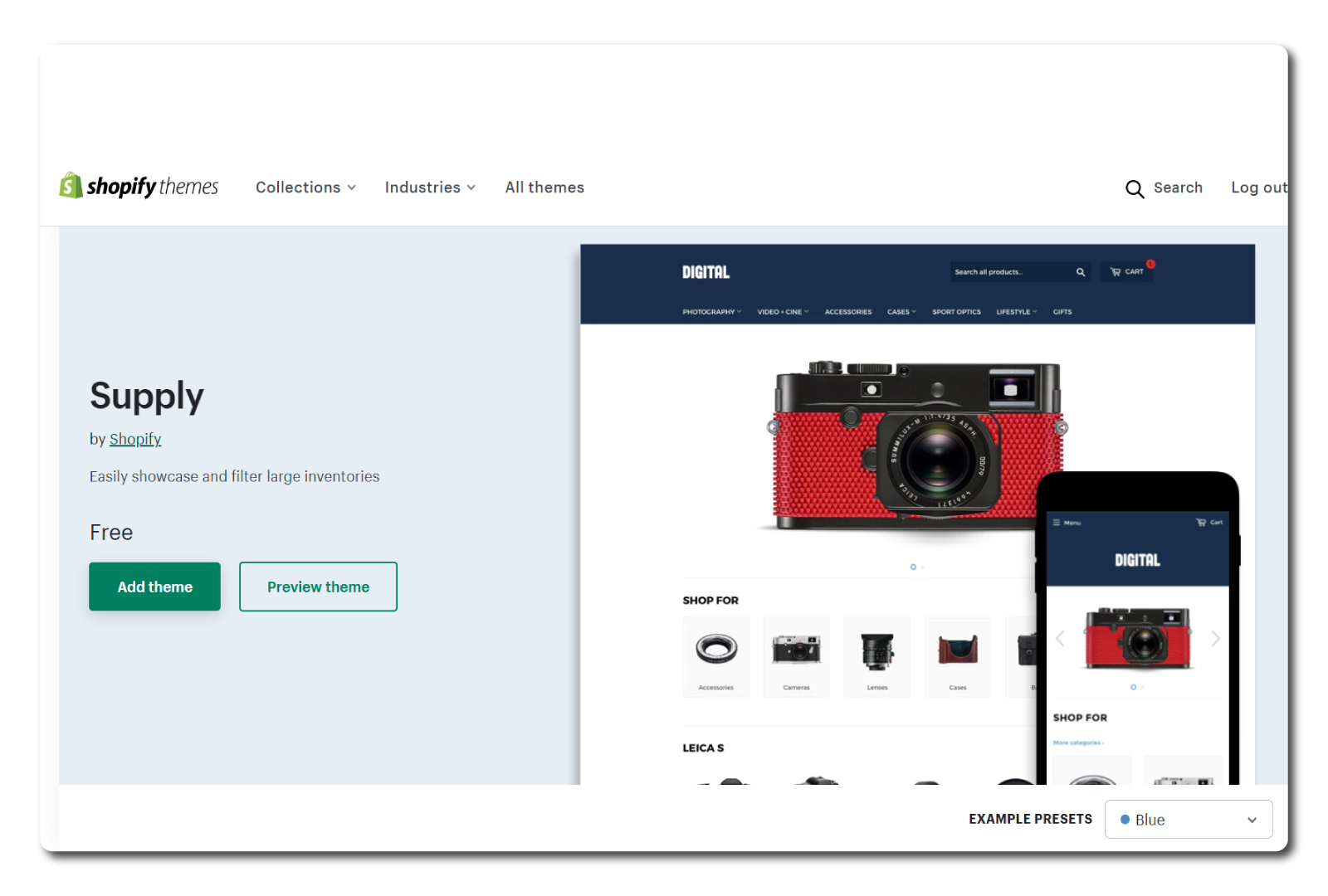Image resolution: width=1328 pixels, height=896 pixels.
Task: Click the Cameras category thumbnail
Action: point(796,656)
